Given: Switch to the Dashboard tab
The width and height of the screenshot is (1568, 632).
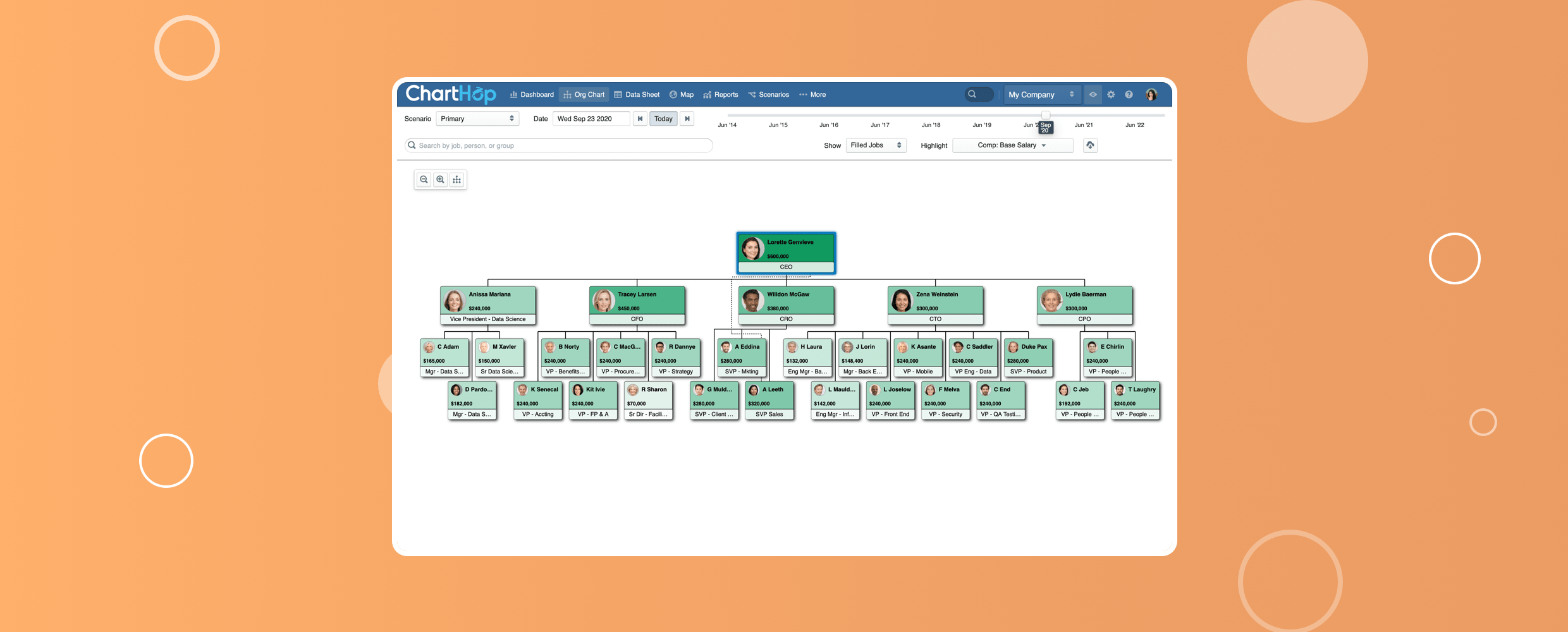Looking at the screenshot, I should (532, 95).
